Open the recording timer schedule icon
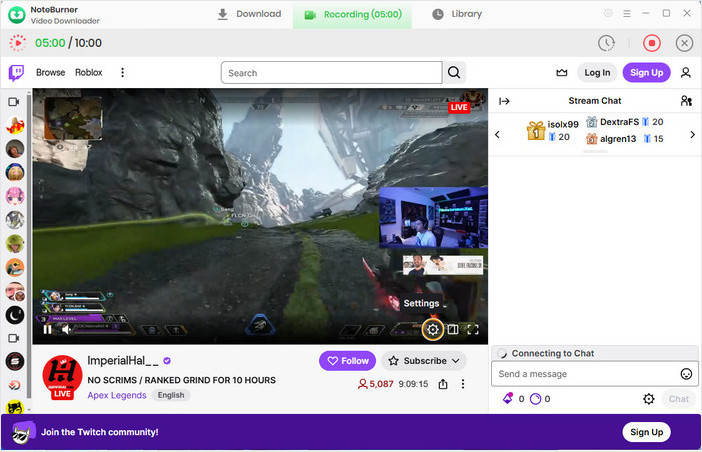Image resolution: width=702 pixels, height=452 pixels. 606,43
